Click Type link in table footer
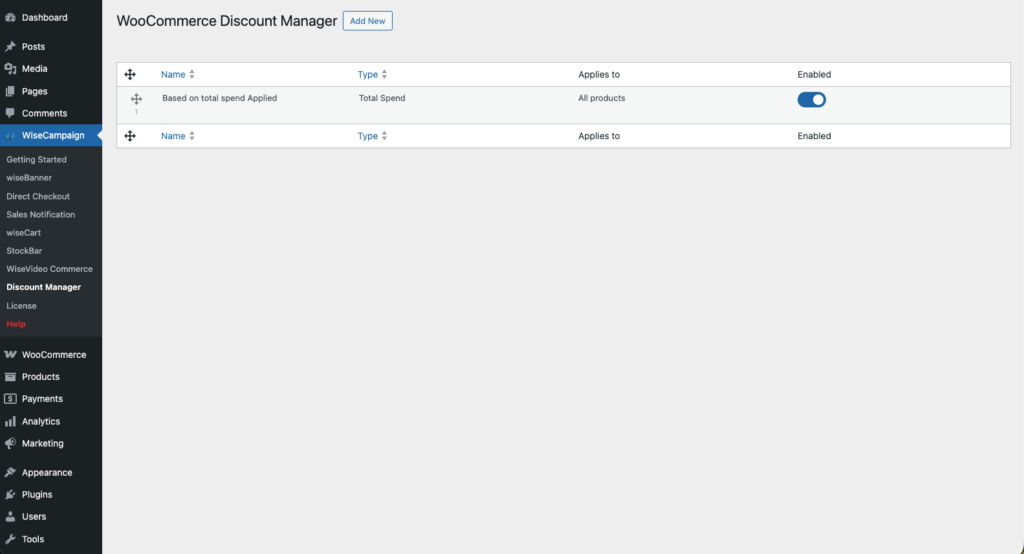Viewport: 1024px width, 554px height. (368, 136)
